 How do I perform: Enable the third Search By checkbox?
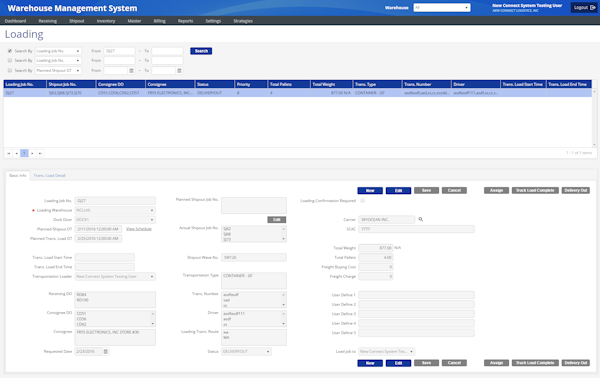(x=10, y=70)
